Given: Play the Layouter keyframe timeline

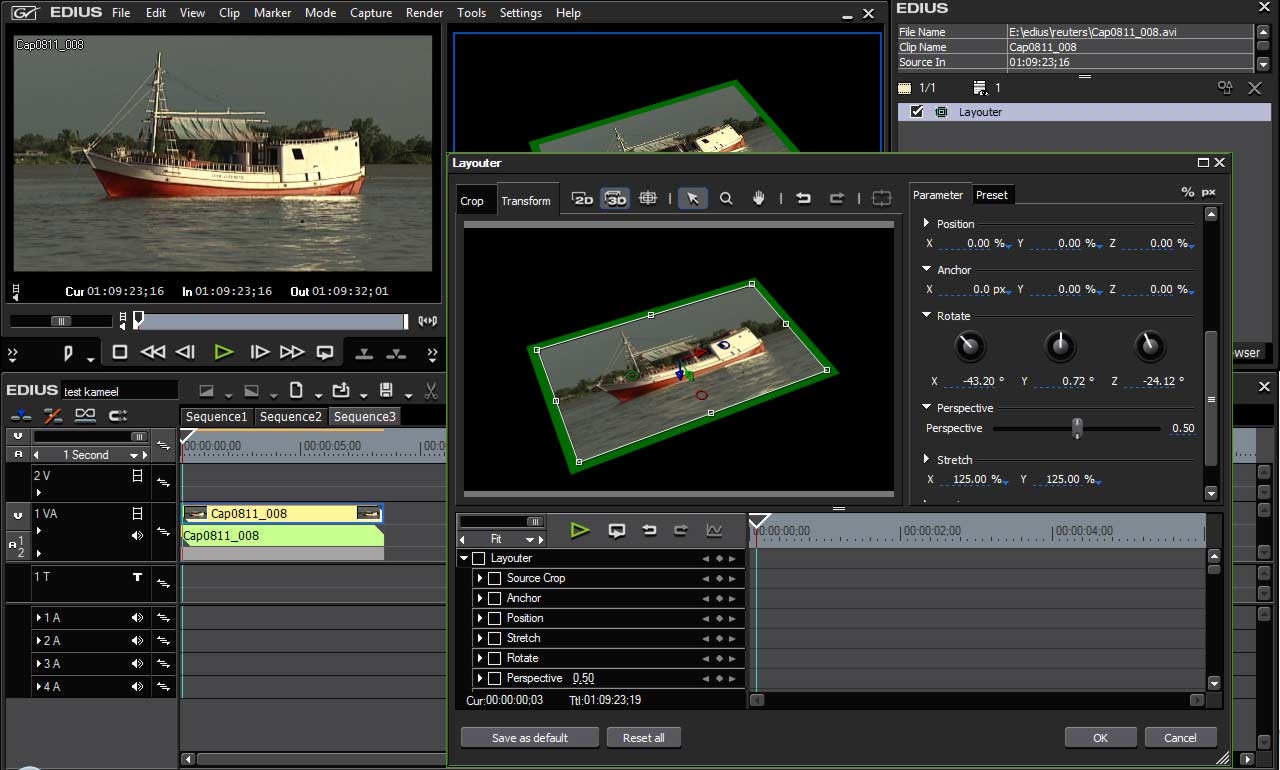Looking at the screenshot, I should 580,530.
